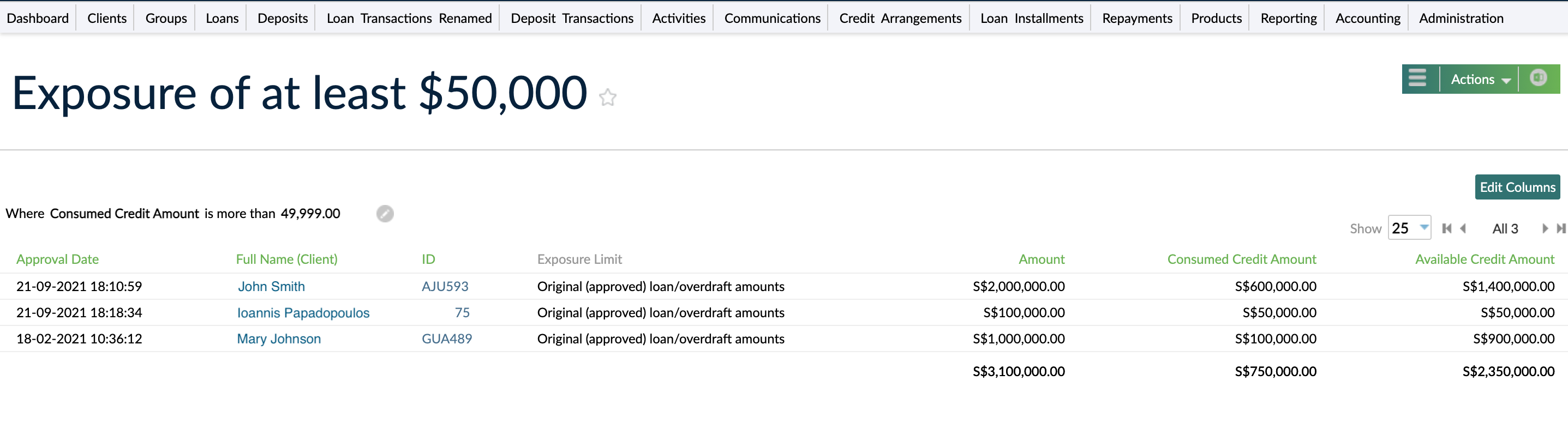Click the Edit Columns button
Screen dimensions: 1568x423
pyautogui.click(x=1517, y=187)
